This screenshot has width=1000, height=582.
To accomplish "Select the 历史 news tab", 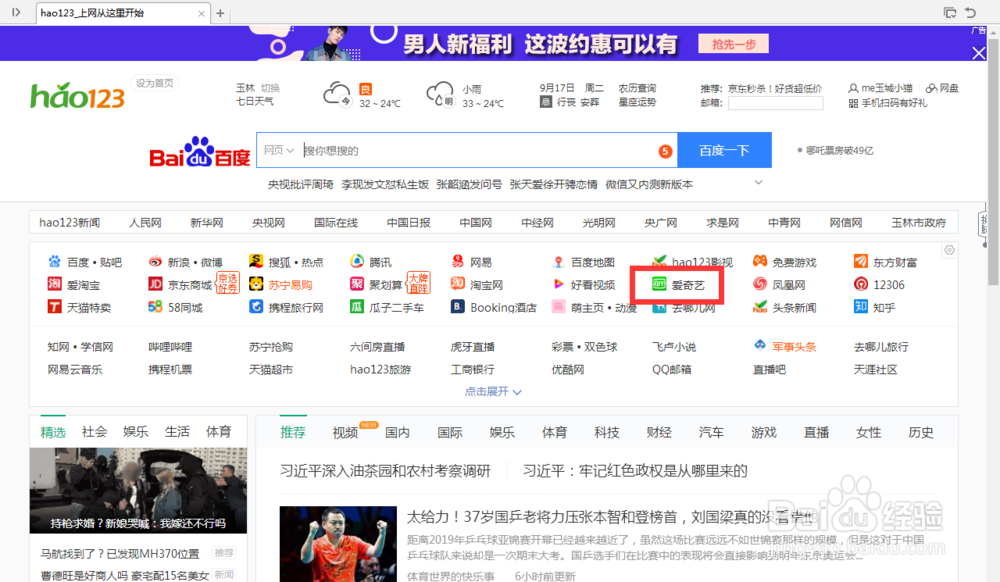I will click(x=920, y=433).
